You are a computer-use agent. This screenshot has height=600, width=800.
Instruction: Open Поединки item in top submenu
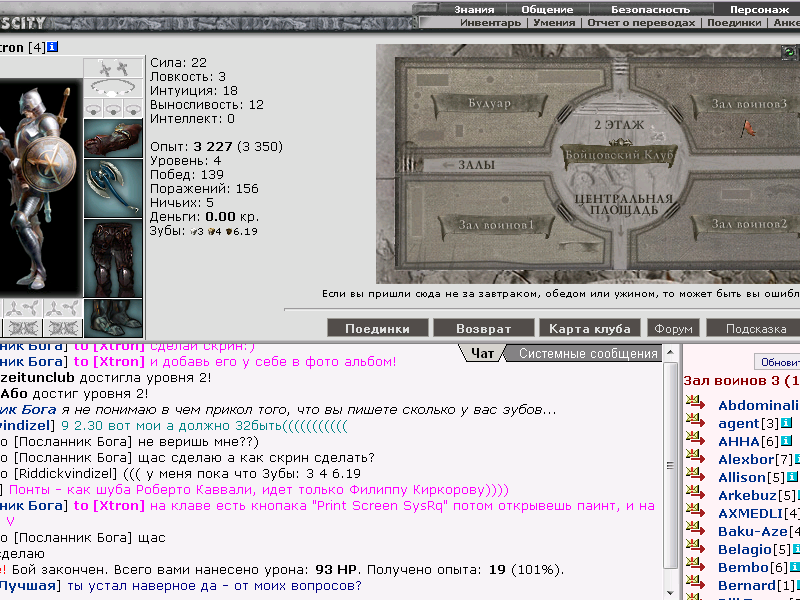[734, 22]
